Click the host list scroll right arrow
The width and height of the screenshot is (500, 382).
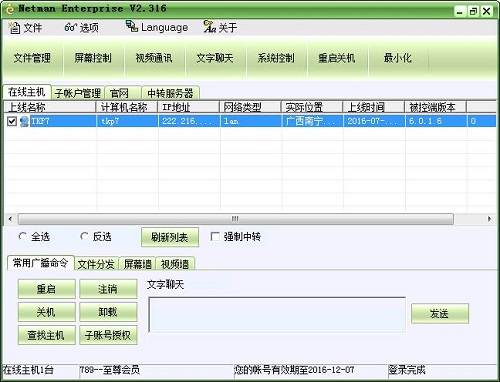click(489, 219)
